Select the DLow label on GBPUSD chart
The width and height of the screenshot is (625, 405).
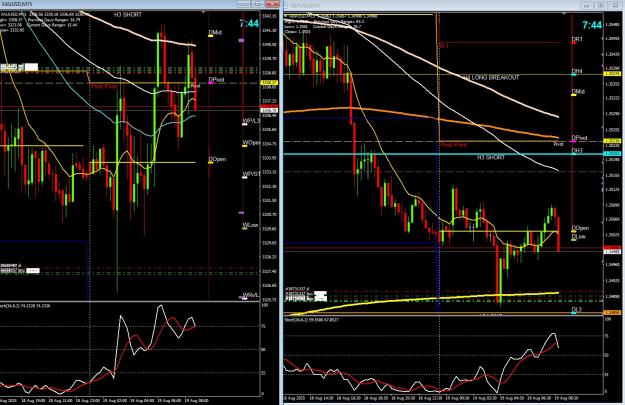tap(578, 236)
